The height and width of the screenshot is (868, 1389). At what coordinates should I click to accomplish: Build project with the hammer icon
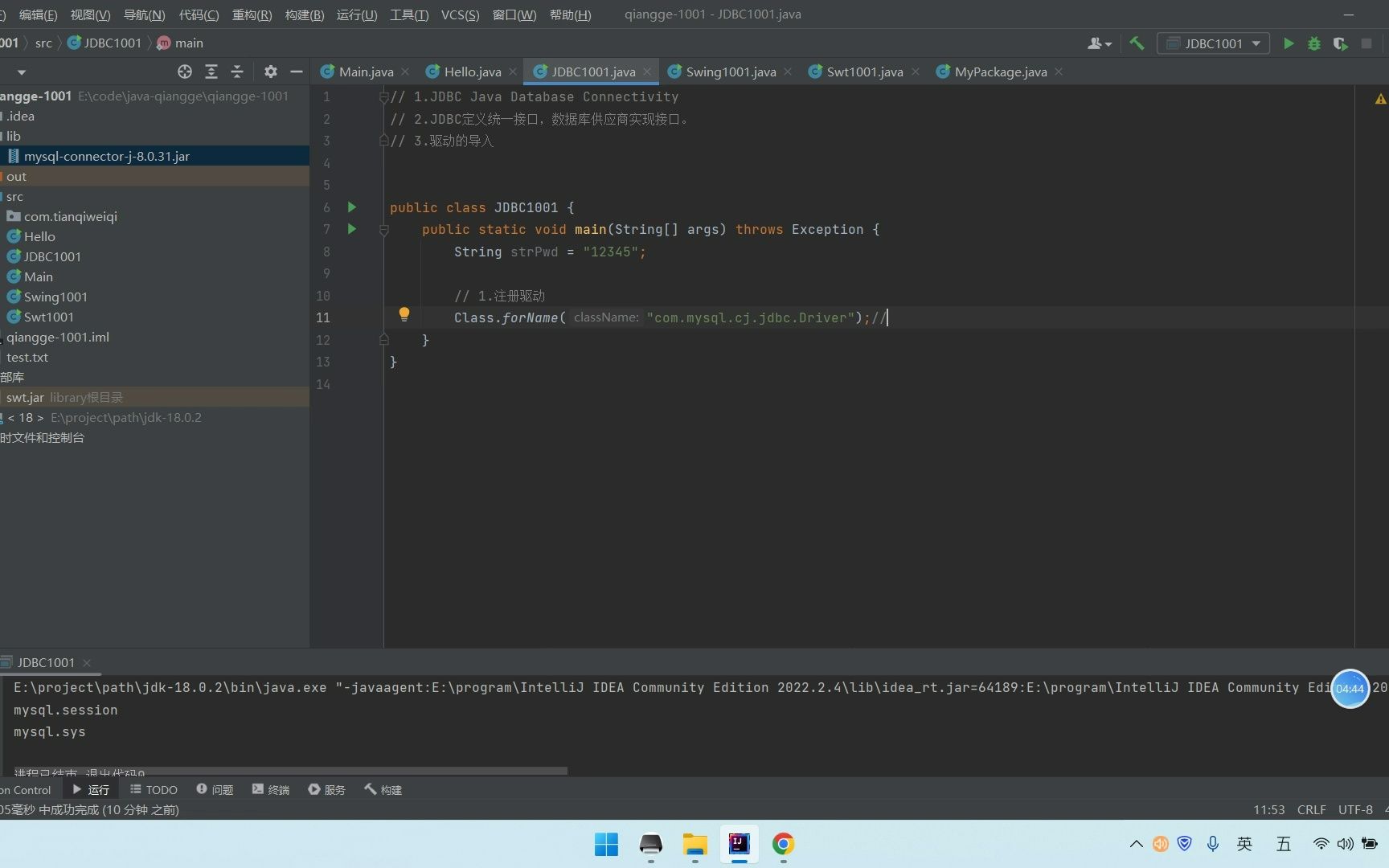coord(1137,43)
